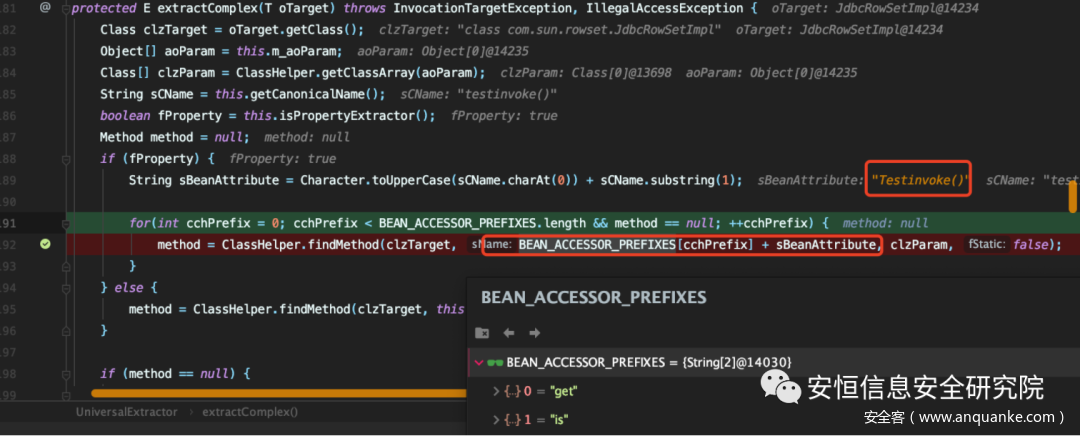This screenshot has height=436, width=1080.
Task: Click the orange marker on the vertical scrollbar
Action: (x=1072, y=198)
